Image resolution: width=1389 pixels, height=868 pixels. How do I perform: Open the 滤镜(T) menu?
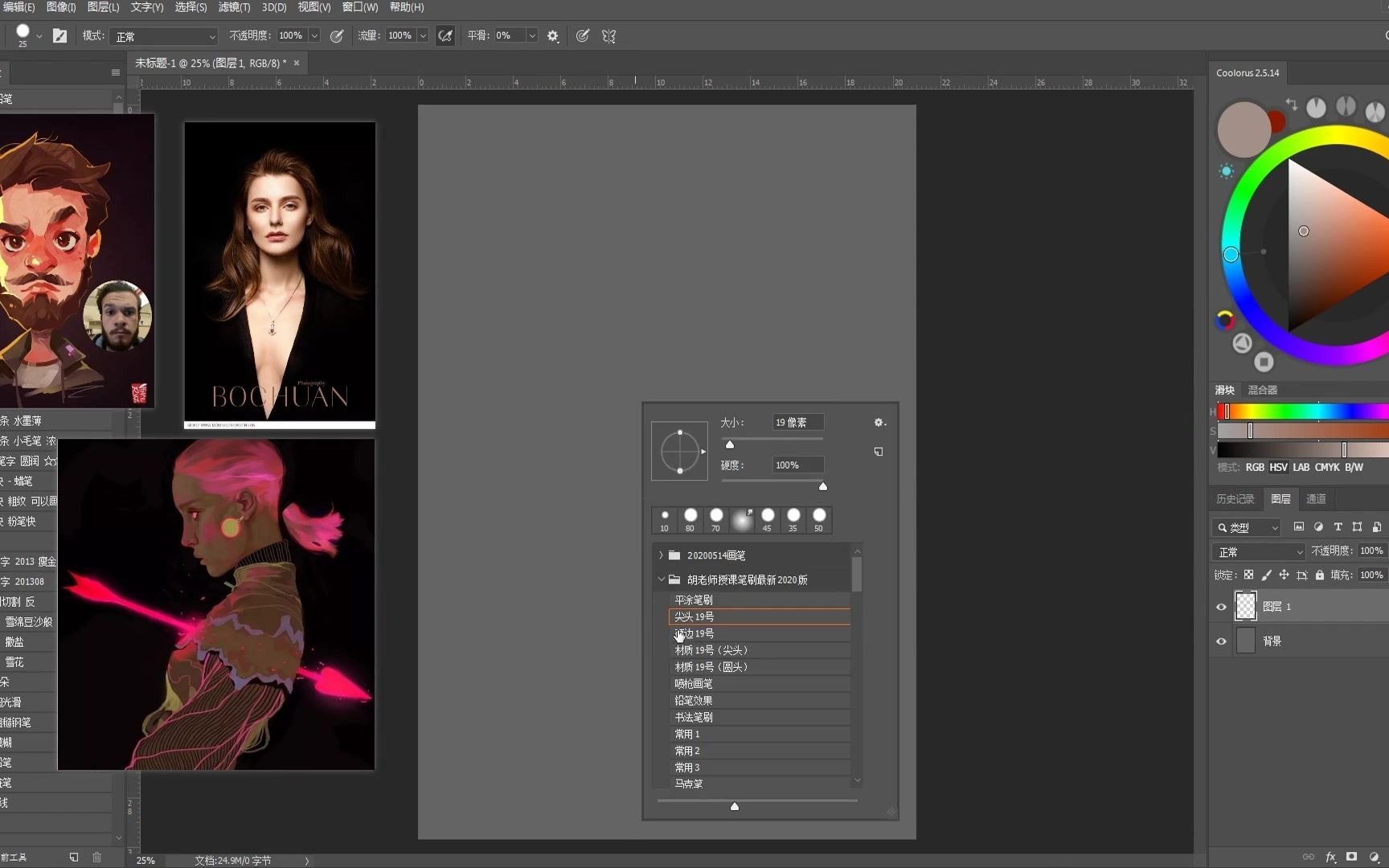click(x=234, y=7)
